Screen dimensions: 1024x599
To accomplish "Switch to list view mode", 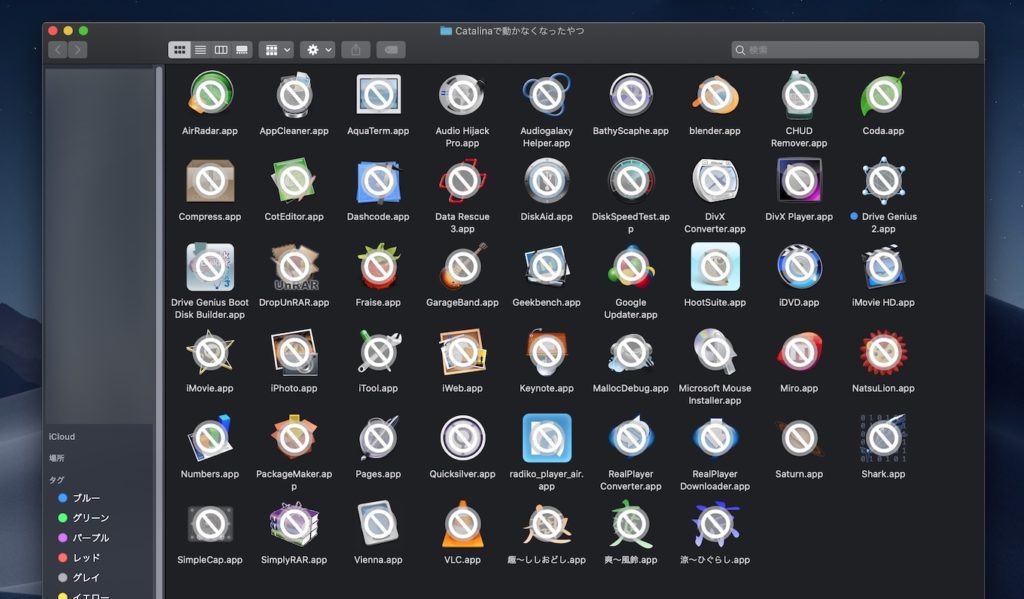I will click(200, 49).
